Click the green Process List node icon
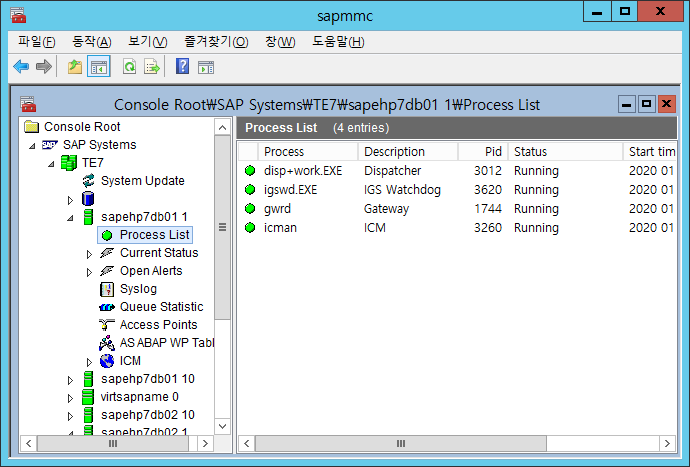The height and width of the screenshot is (467, 690). 107,235
